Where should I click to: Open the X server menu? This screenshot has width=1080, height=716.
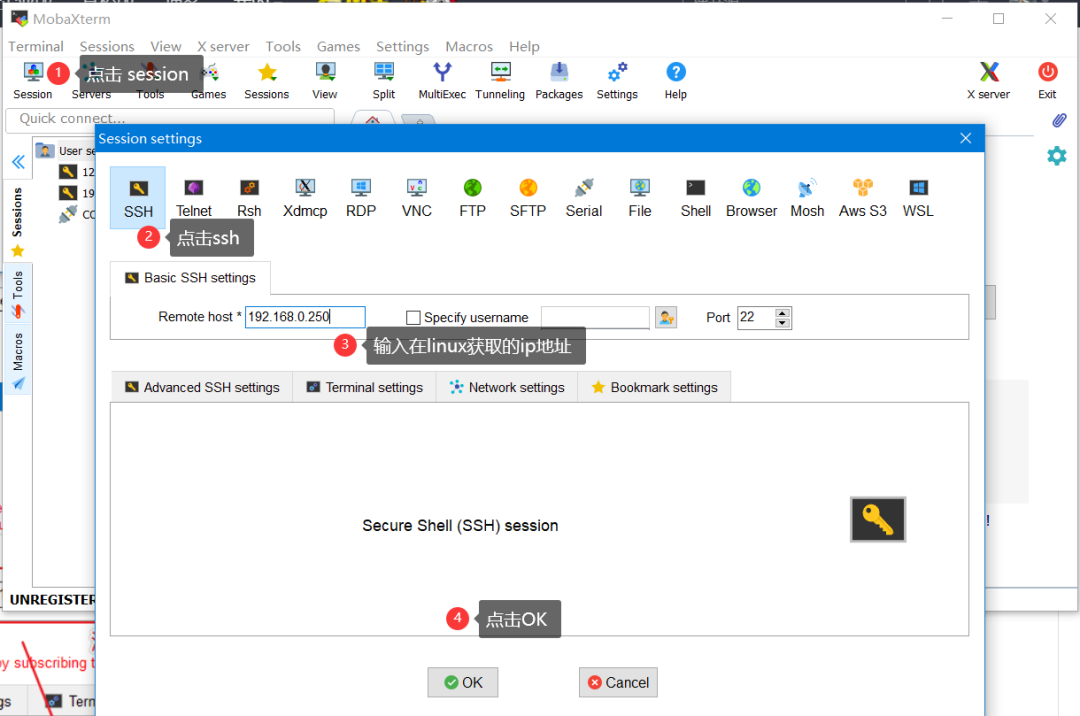223,46
